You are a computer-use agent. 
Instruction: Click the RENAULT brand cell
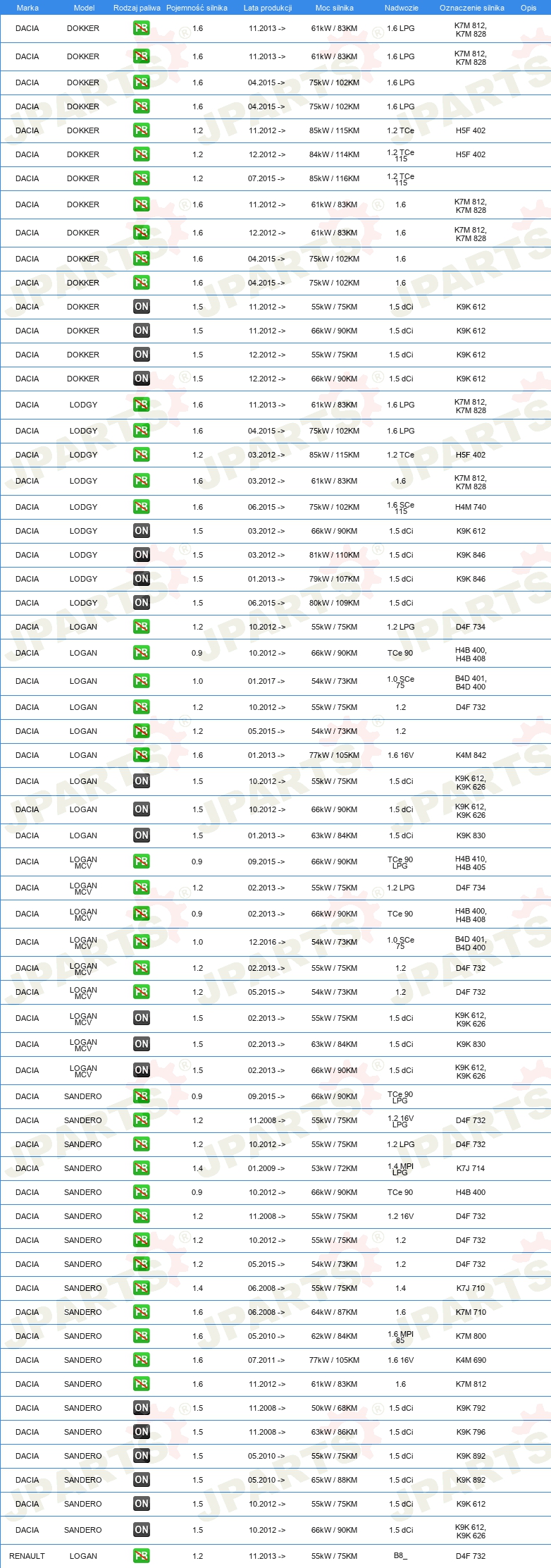point(27,1556)
